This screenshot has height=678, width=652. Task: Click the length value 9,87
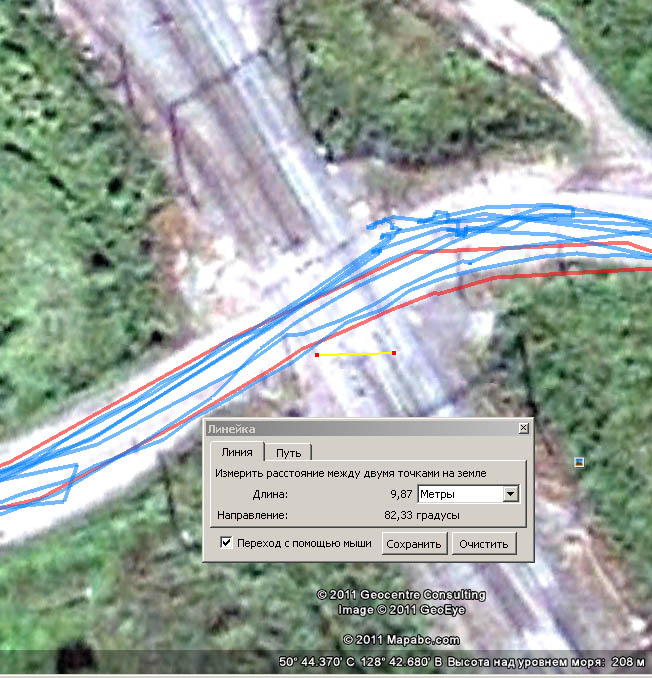401,494
